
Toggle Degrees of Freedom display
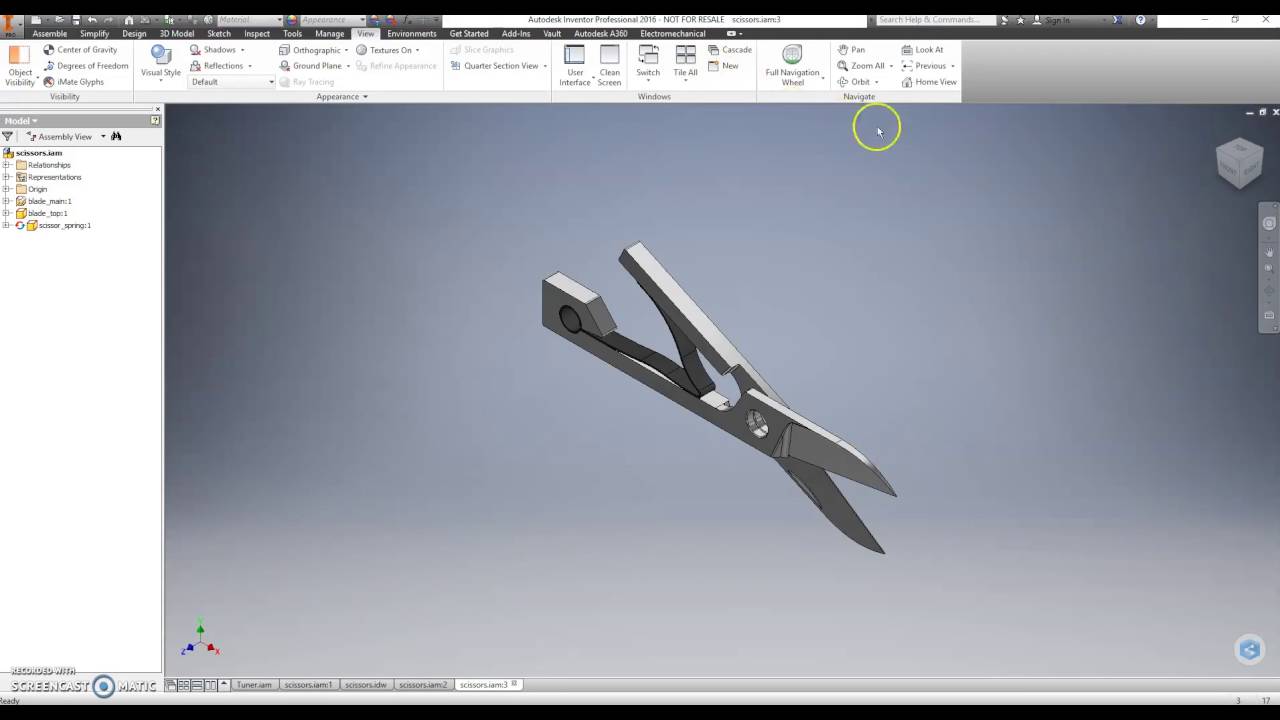(85, 66)
